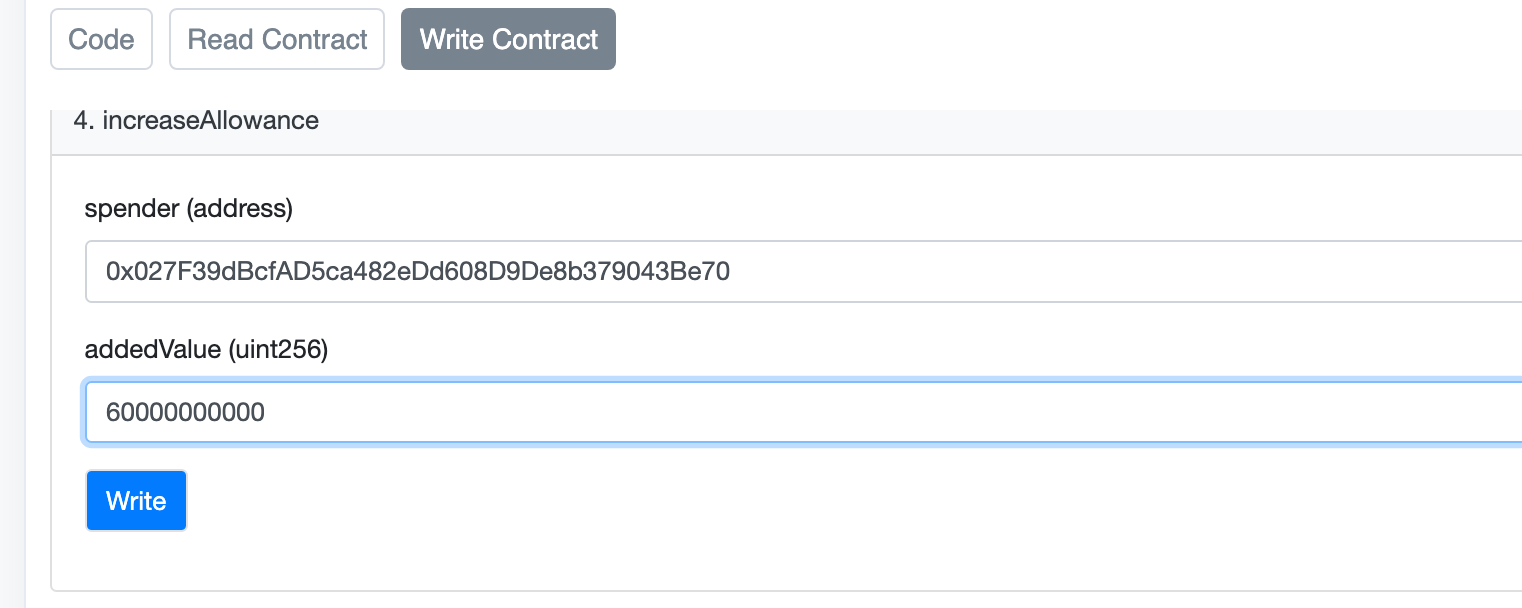Click the empty right side of spender field
1522x608 pixels.
point(1200,271)
